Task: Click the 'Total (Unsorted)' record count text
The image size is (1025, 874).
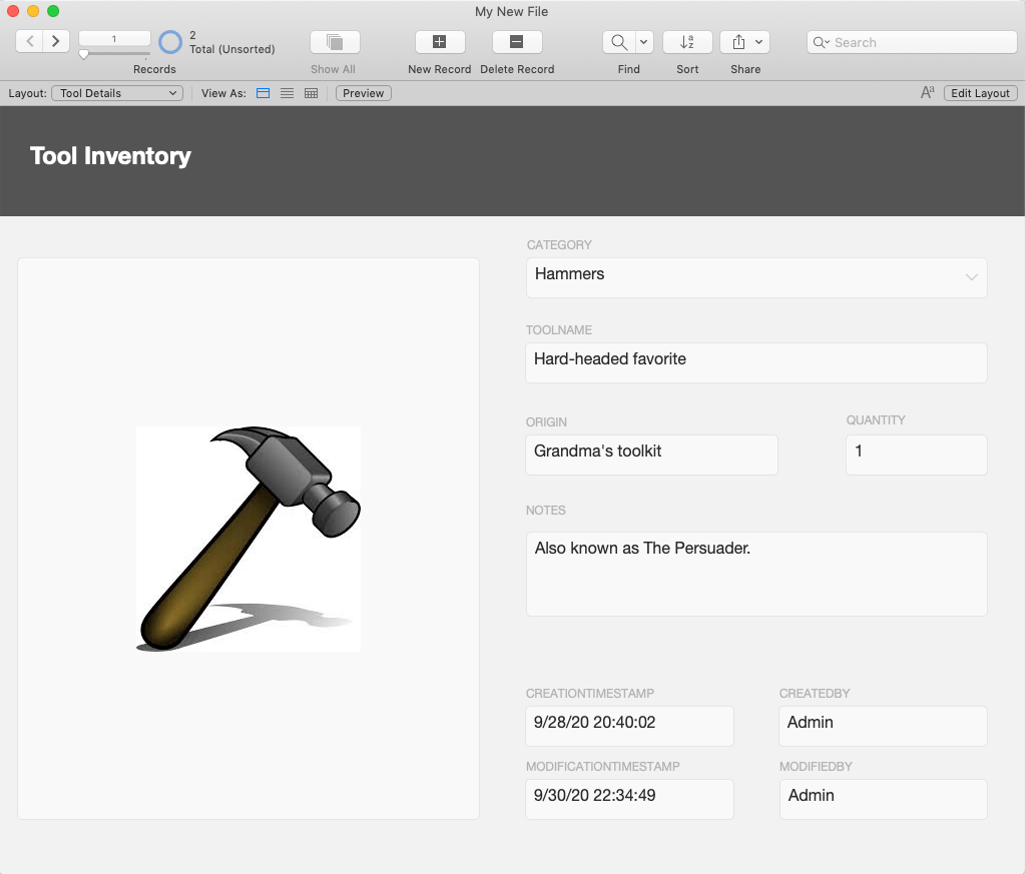Action: click(232, 49)
